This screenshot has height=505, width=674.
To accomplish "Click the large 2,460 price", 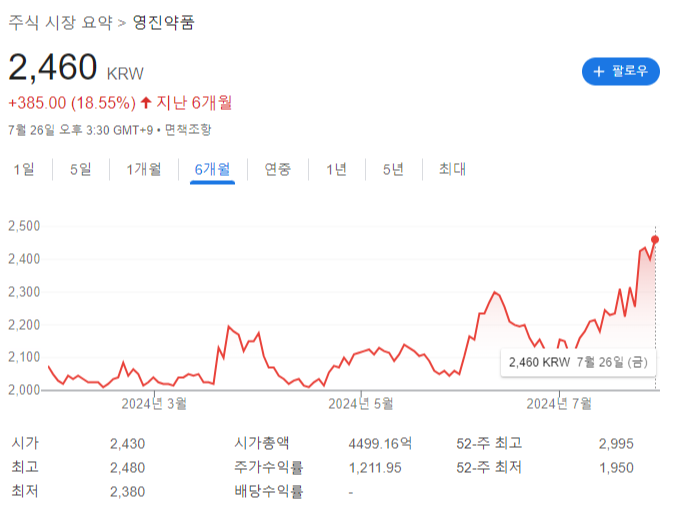I will (53, 67).
